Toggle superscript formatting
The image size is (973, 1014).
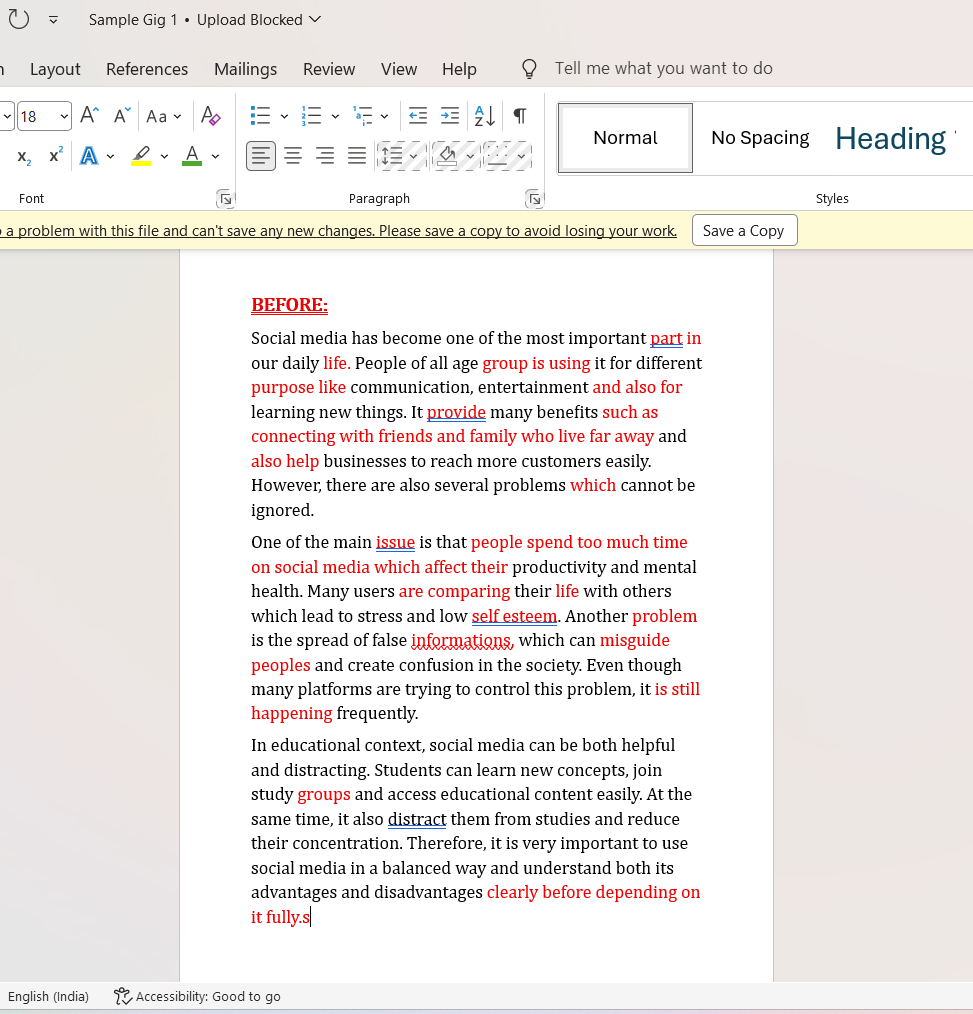pos(56,155)
